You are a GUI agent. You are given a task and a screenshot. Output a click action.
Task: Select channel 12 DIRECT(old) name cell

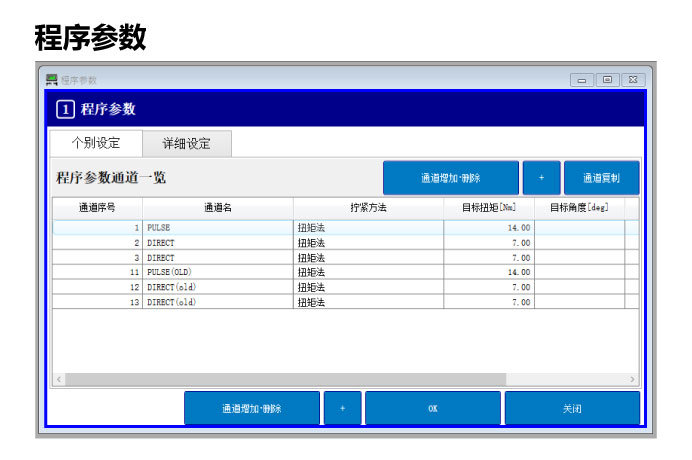coord(218,287)
